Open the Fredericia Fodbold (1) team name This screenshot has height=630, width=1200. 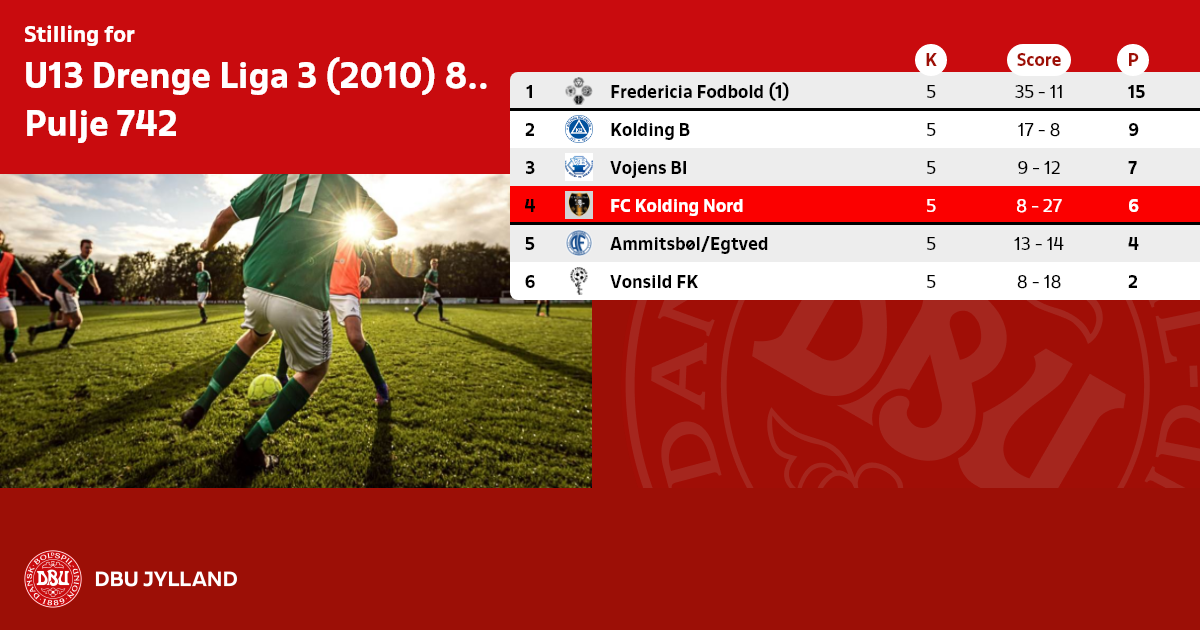(x=700, y=92)
